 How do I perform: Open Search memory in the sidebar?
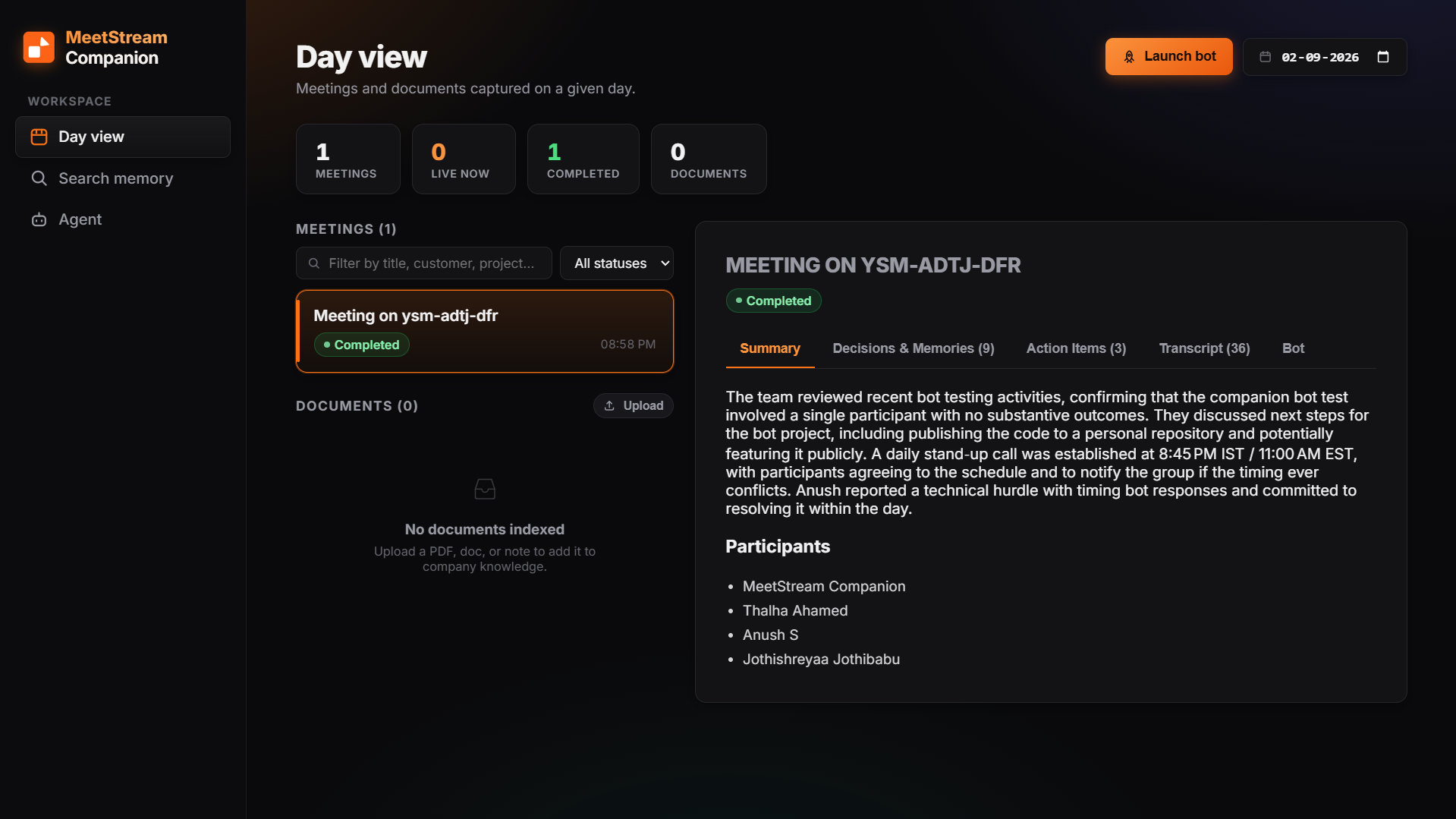(123, 178)
